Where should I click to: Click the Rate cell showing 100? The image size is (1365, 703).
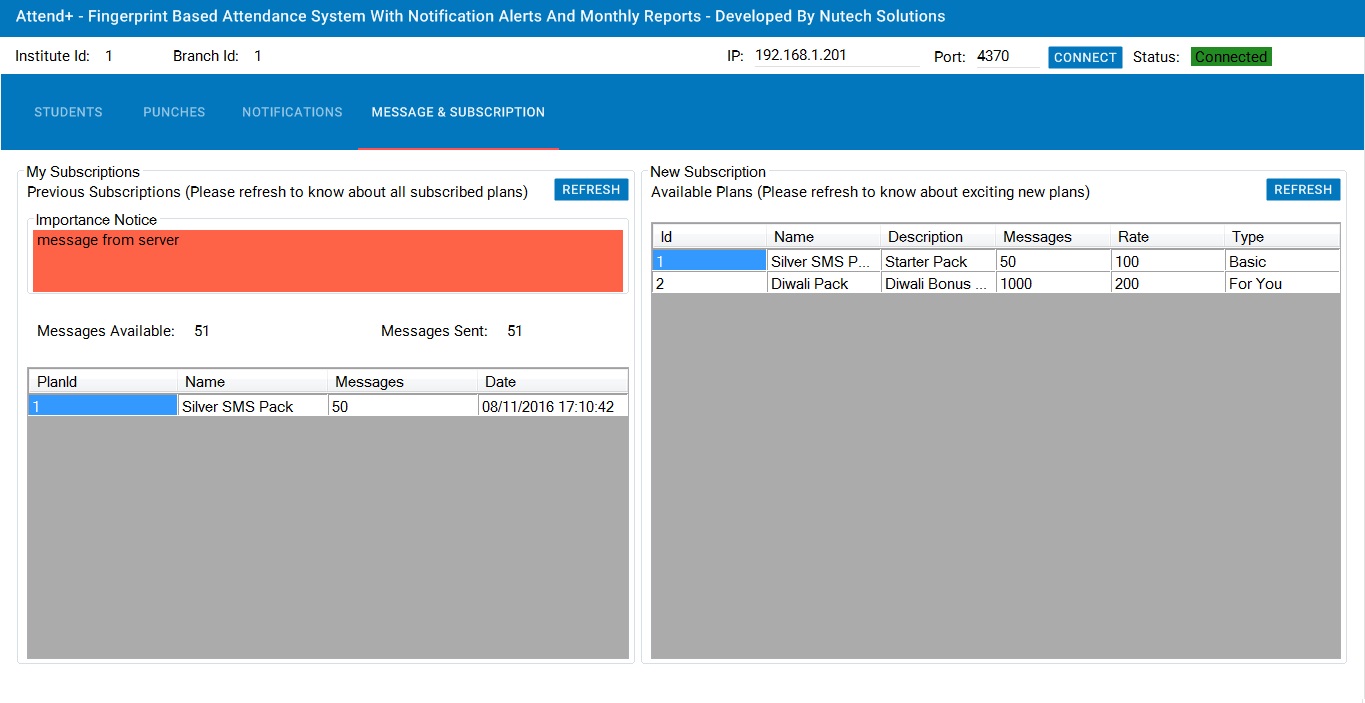(x=1168, y=261)
